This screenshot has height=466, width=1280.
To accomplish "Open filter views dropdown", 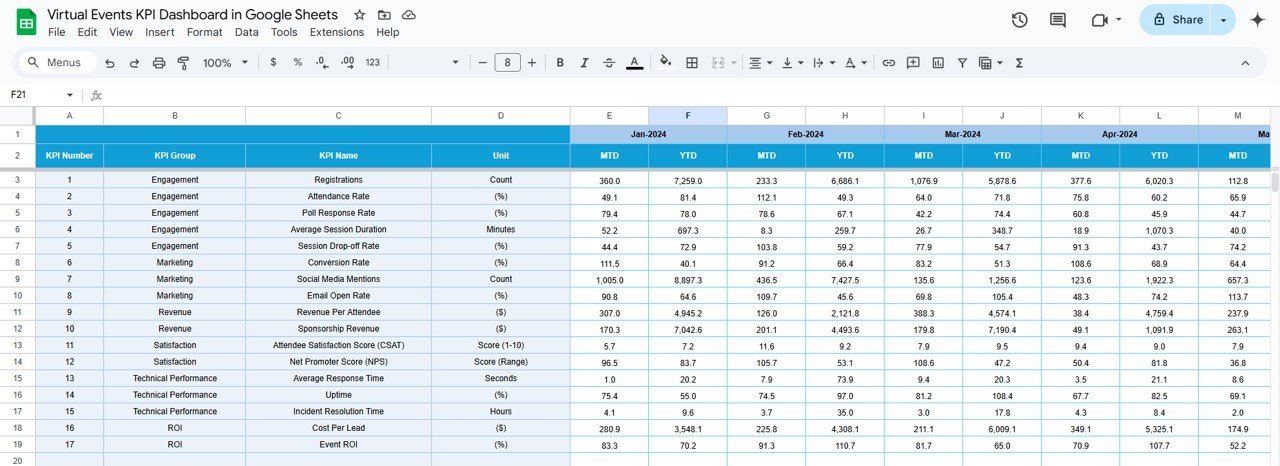I will [x=990, y=62].
